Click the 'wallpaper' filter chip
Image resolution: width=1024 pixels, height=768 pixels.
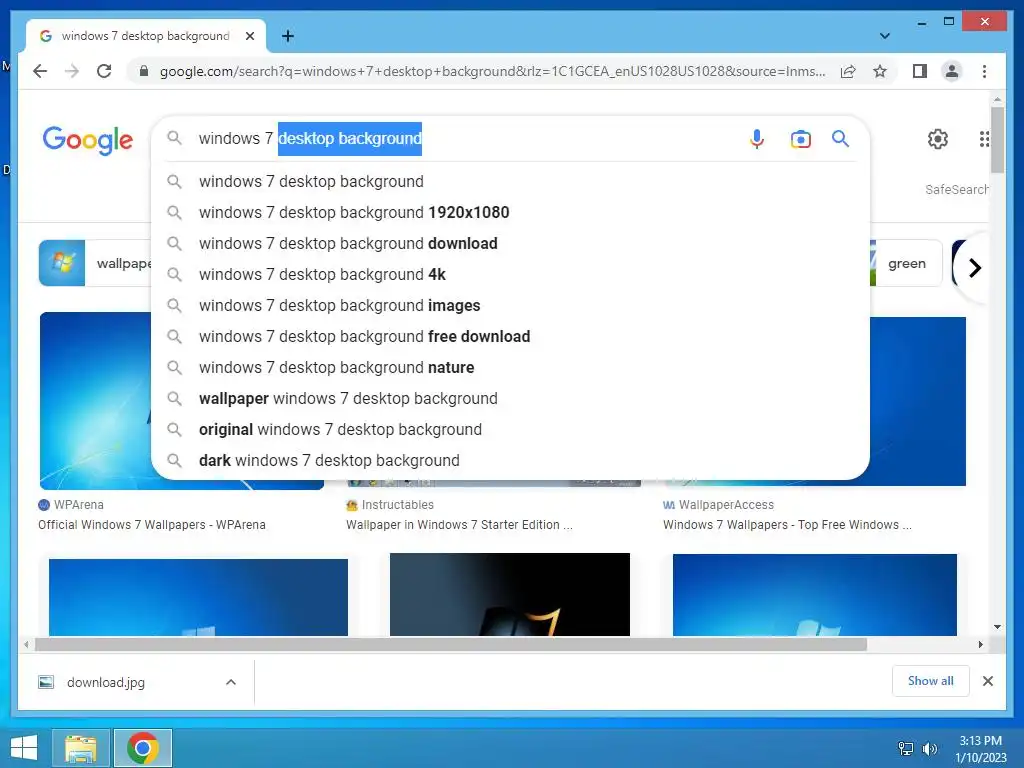point(95,263)
